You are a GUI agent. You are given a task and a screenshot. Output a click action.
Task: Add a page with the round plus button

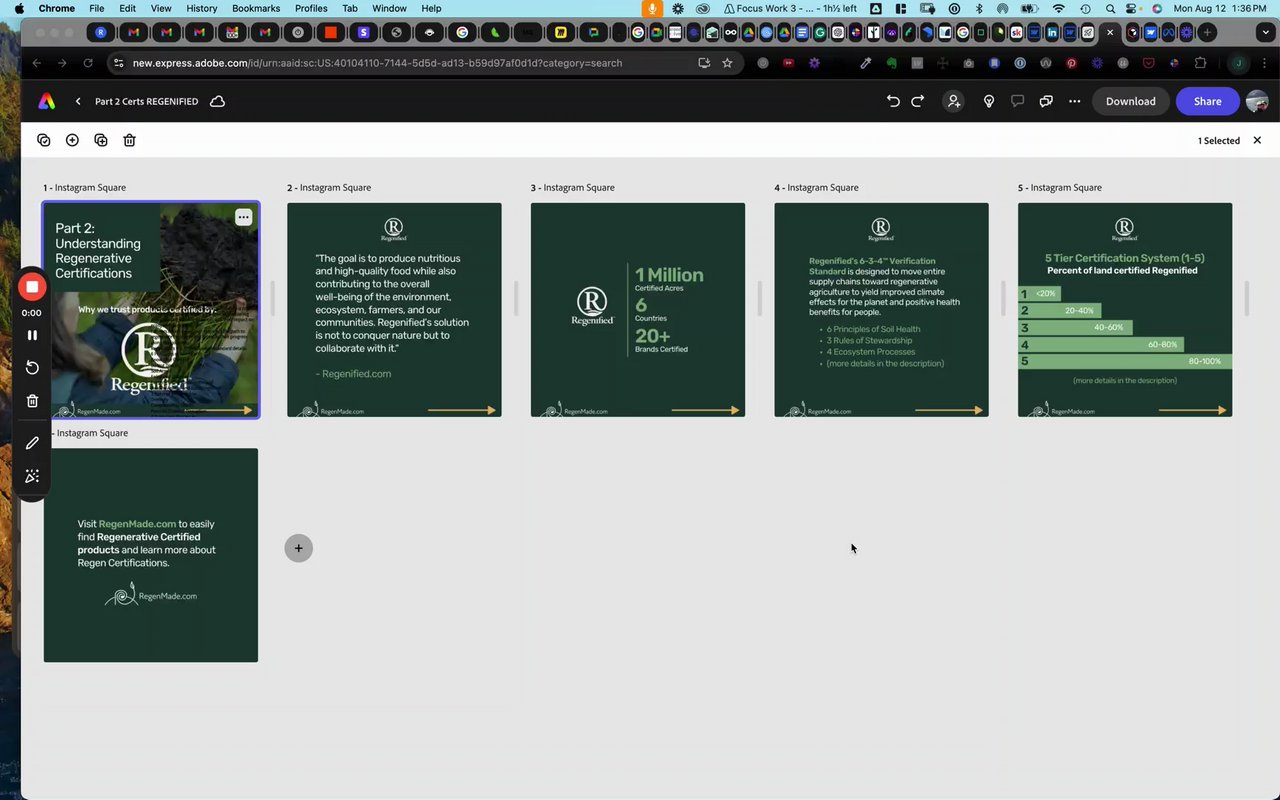(298, 548)
